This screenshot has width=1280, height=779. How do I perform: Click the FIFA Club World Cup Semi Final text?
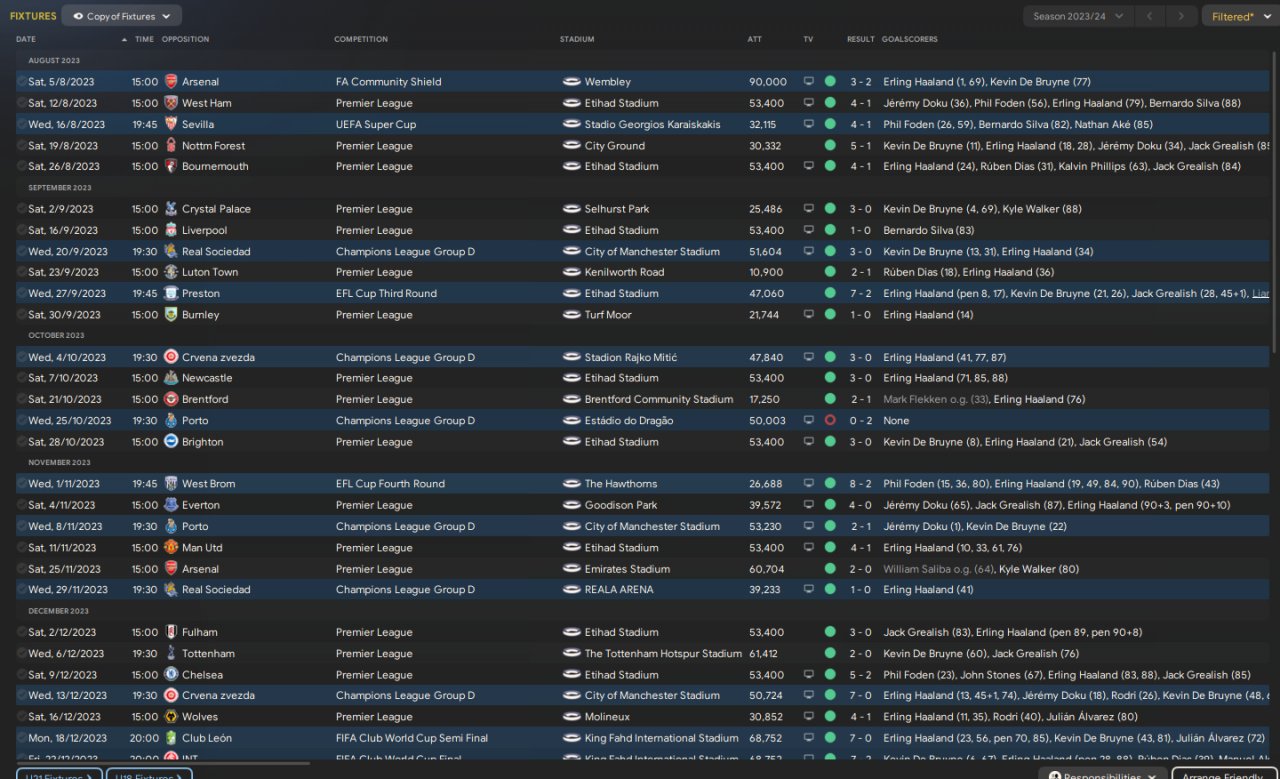[412, 738]
